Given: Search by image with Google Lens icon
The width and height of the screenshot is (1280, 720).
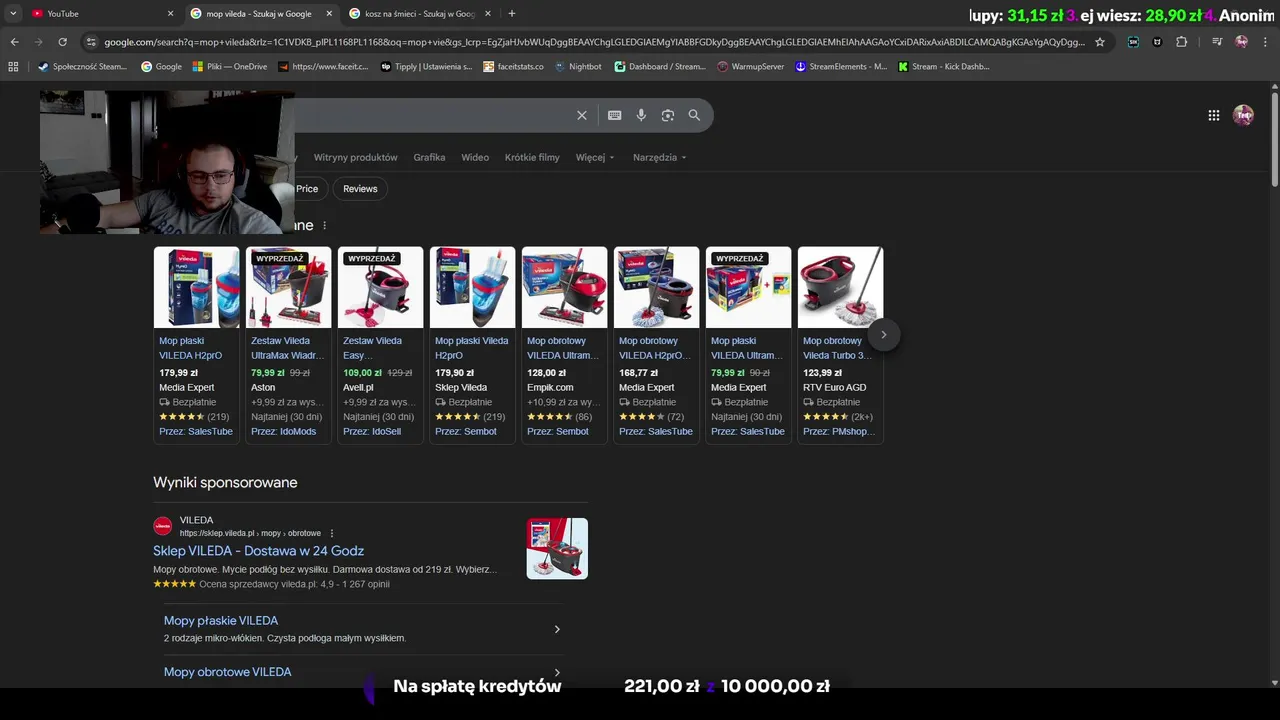Looking at the screenshot, I should (x=668, y=115).
